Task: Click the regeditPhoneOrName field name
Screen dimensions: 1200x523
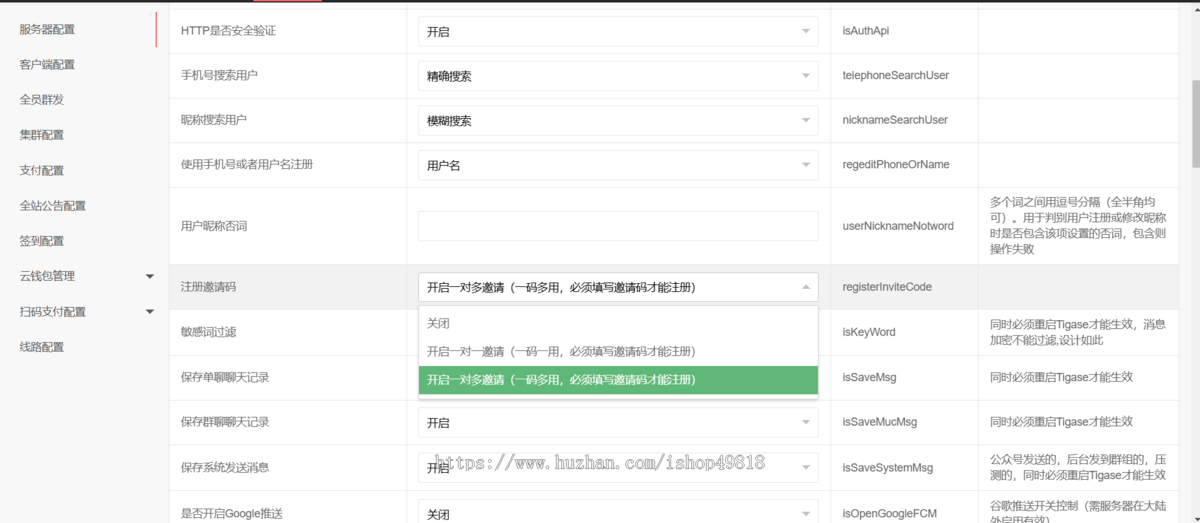Action: [x=896, y=164]
